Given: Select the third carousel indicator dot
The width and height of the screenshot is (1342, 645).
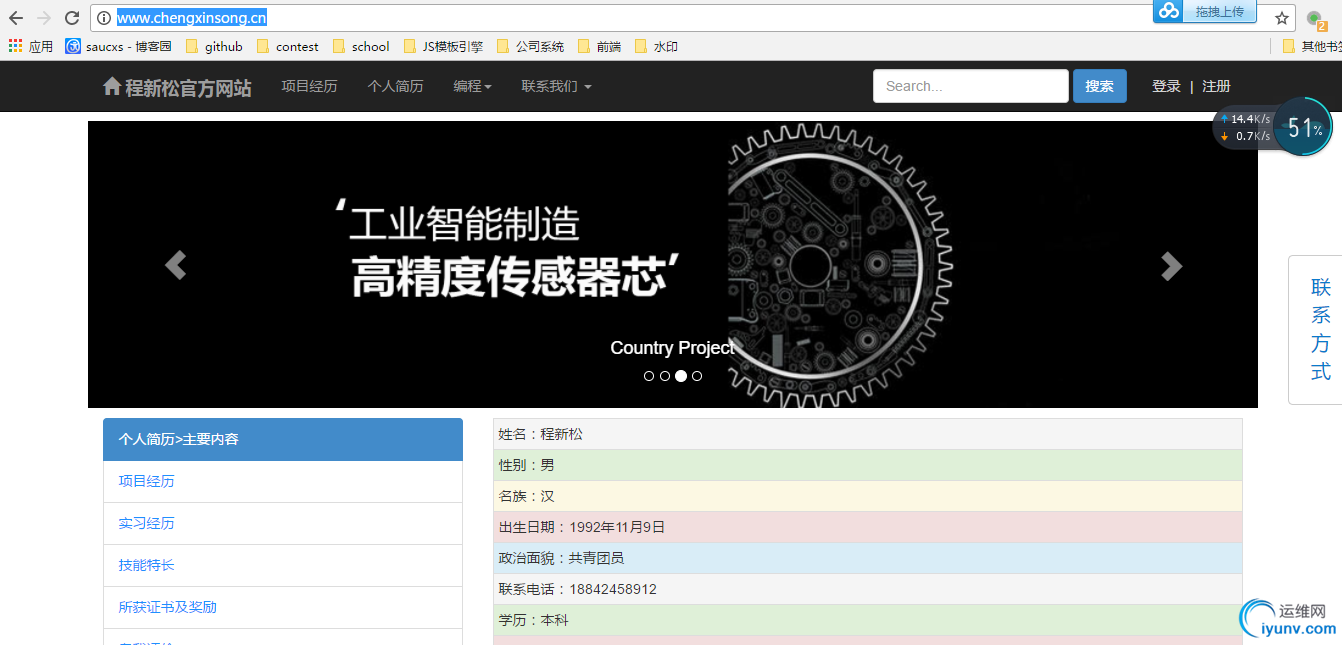Looking at the screenshot, I should tap(681, 376).
